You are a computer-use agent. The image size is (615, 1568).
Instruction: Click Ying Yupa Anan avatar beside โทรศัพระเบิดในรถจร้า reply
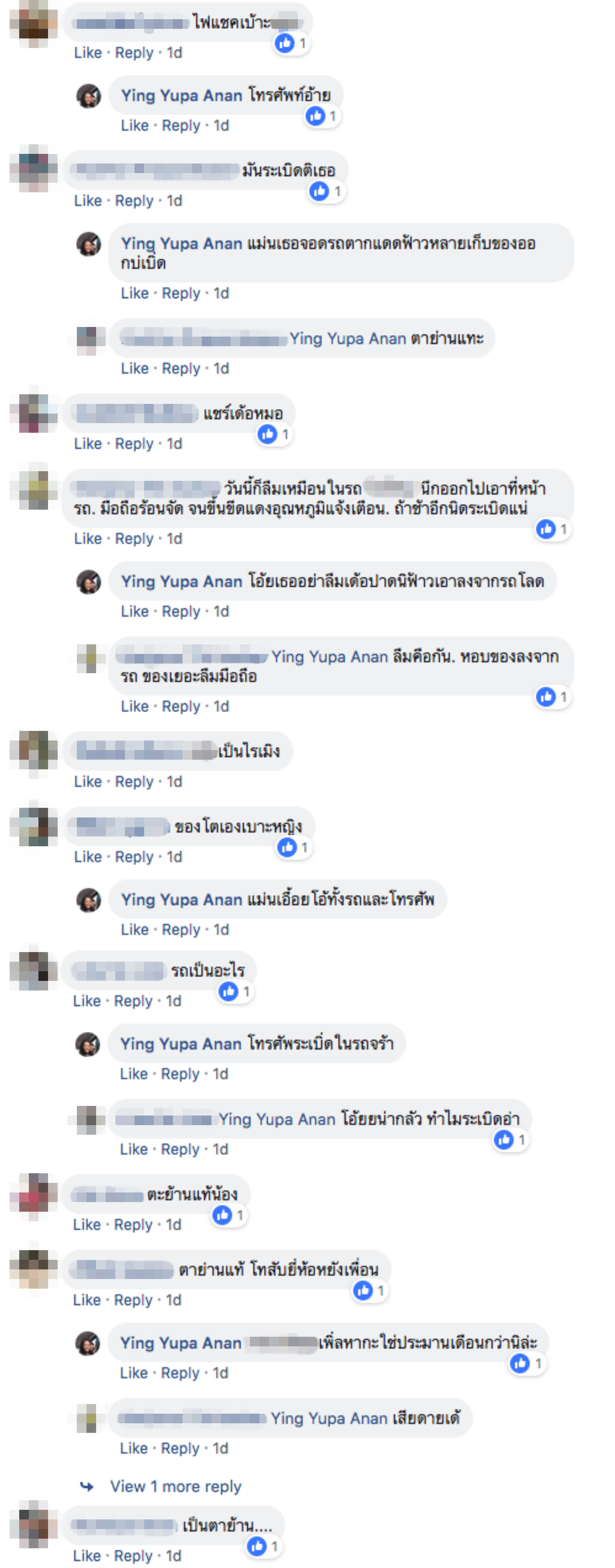coord(88,1044)
